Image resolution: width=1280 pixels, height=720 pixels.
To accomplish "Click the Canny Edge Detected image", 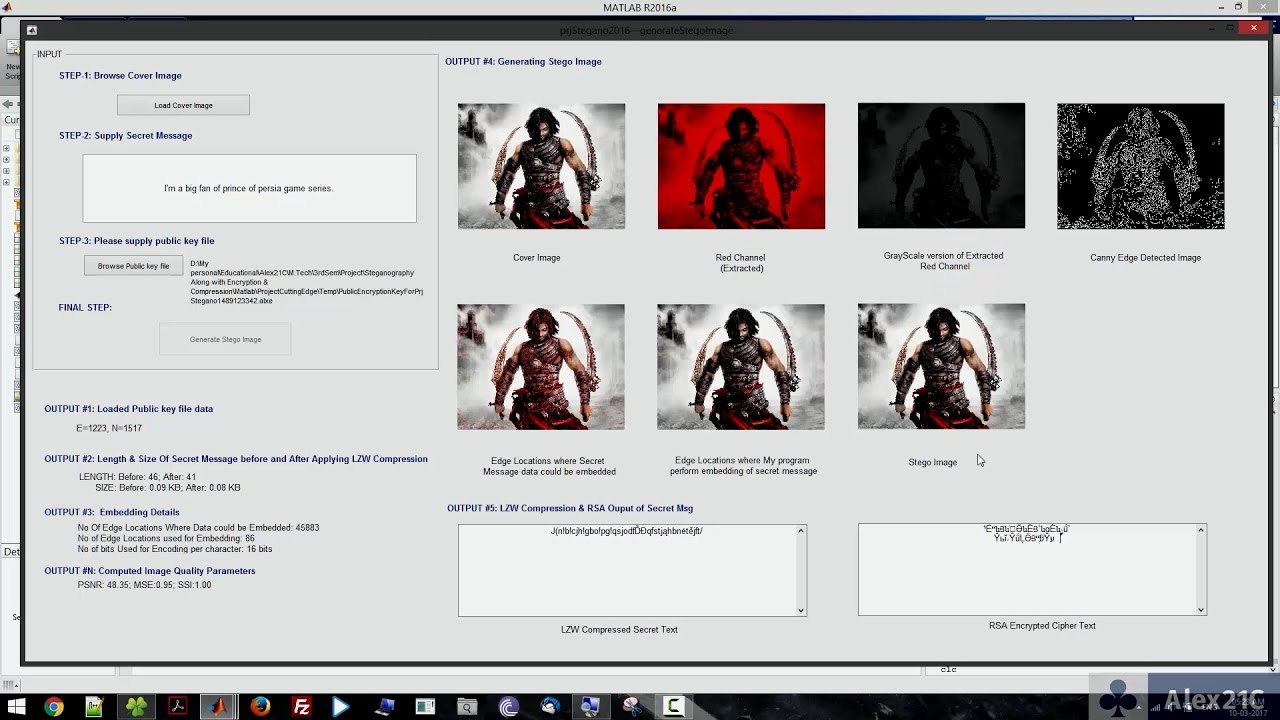I will (1140, 166).
